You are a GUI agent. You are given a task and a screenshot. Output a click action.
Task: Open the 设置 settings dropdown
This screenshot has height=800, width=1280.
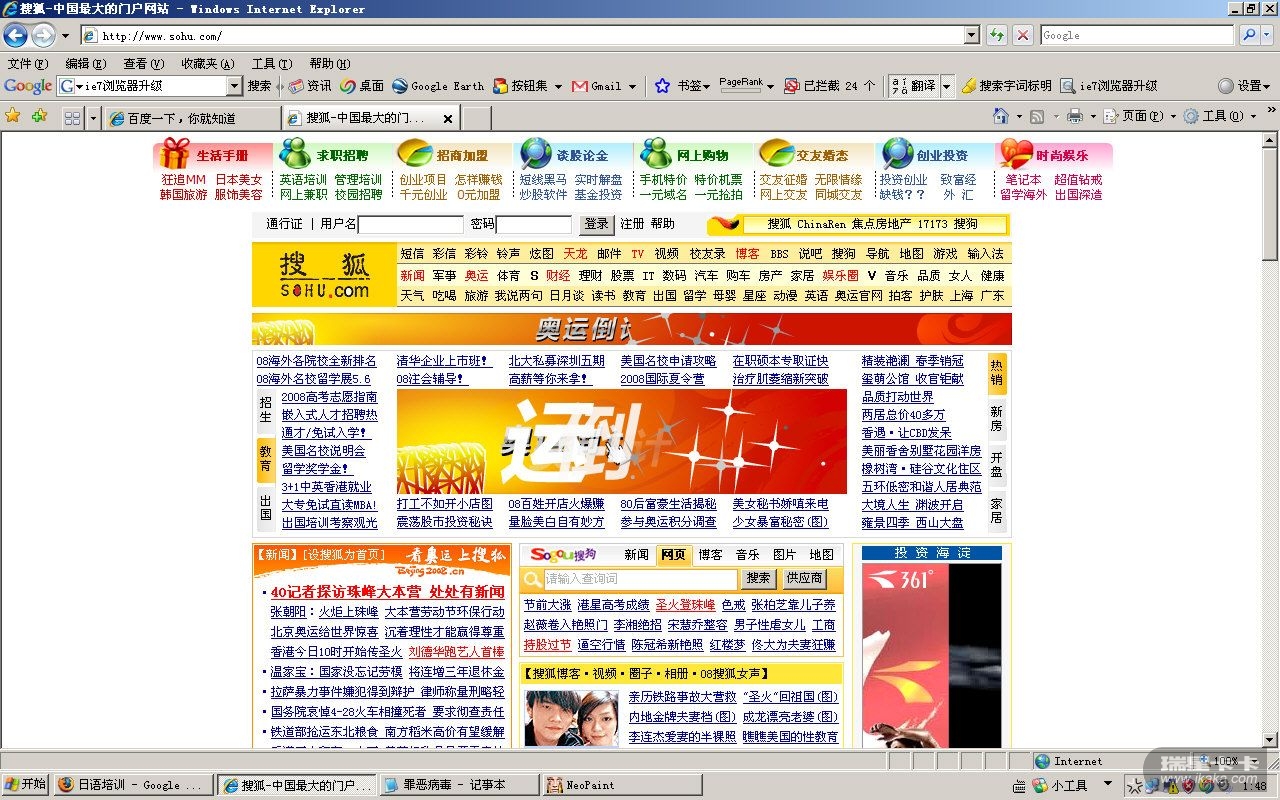(x=1244, y=86)
